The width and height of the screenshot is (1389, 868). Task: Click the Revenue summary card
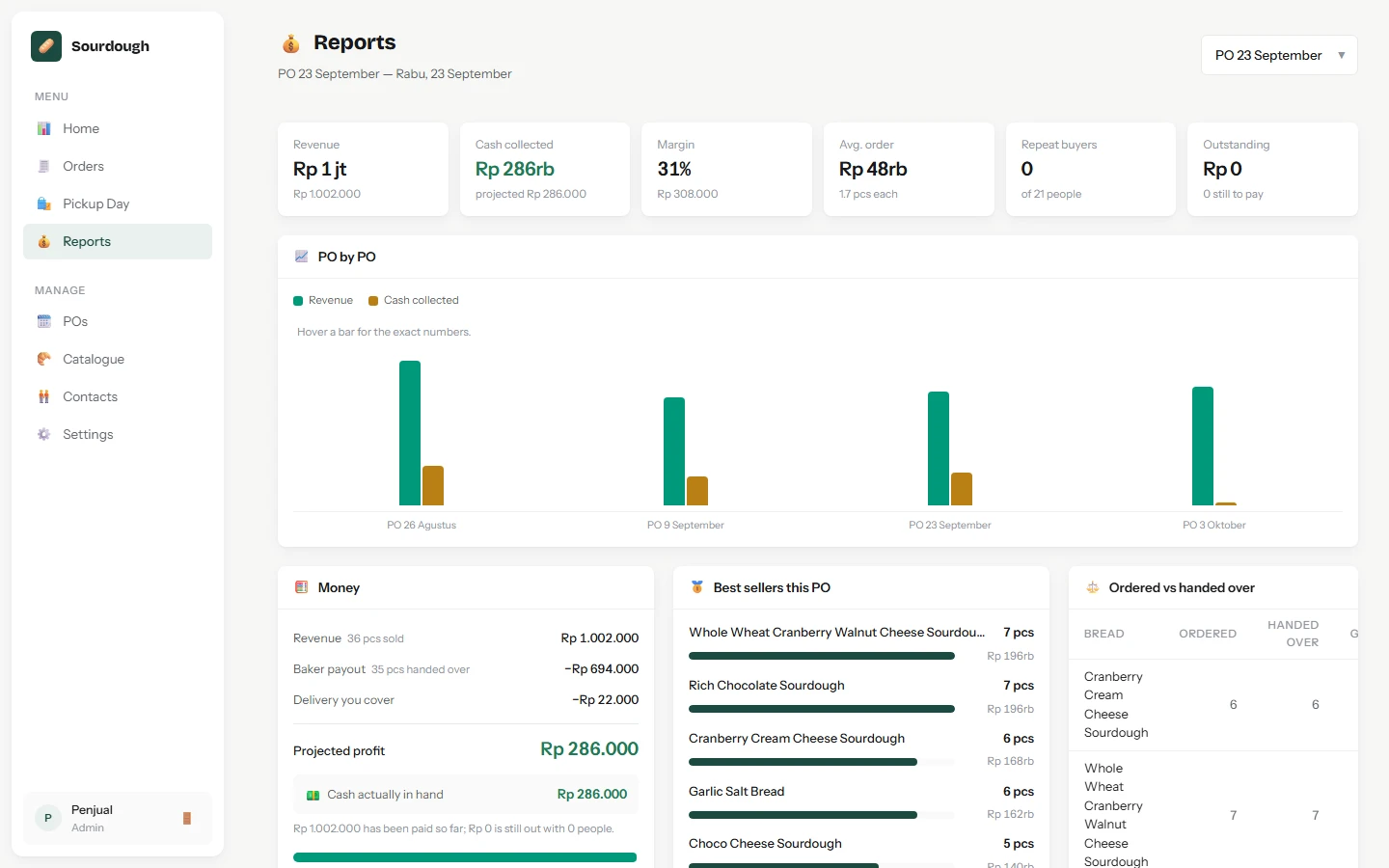(x=363, y=169)
